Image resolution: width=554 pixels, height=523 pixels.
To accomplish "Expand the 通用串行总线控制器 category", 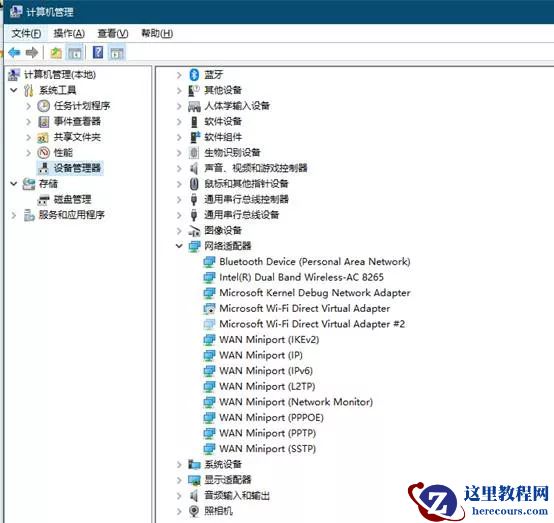I will coord(179,199).
